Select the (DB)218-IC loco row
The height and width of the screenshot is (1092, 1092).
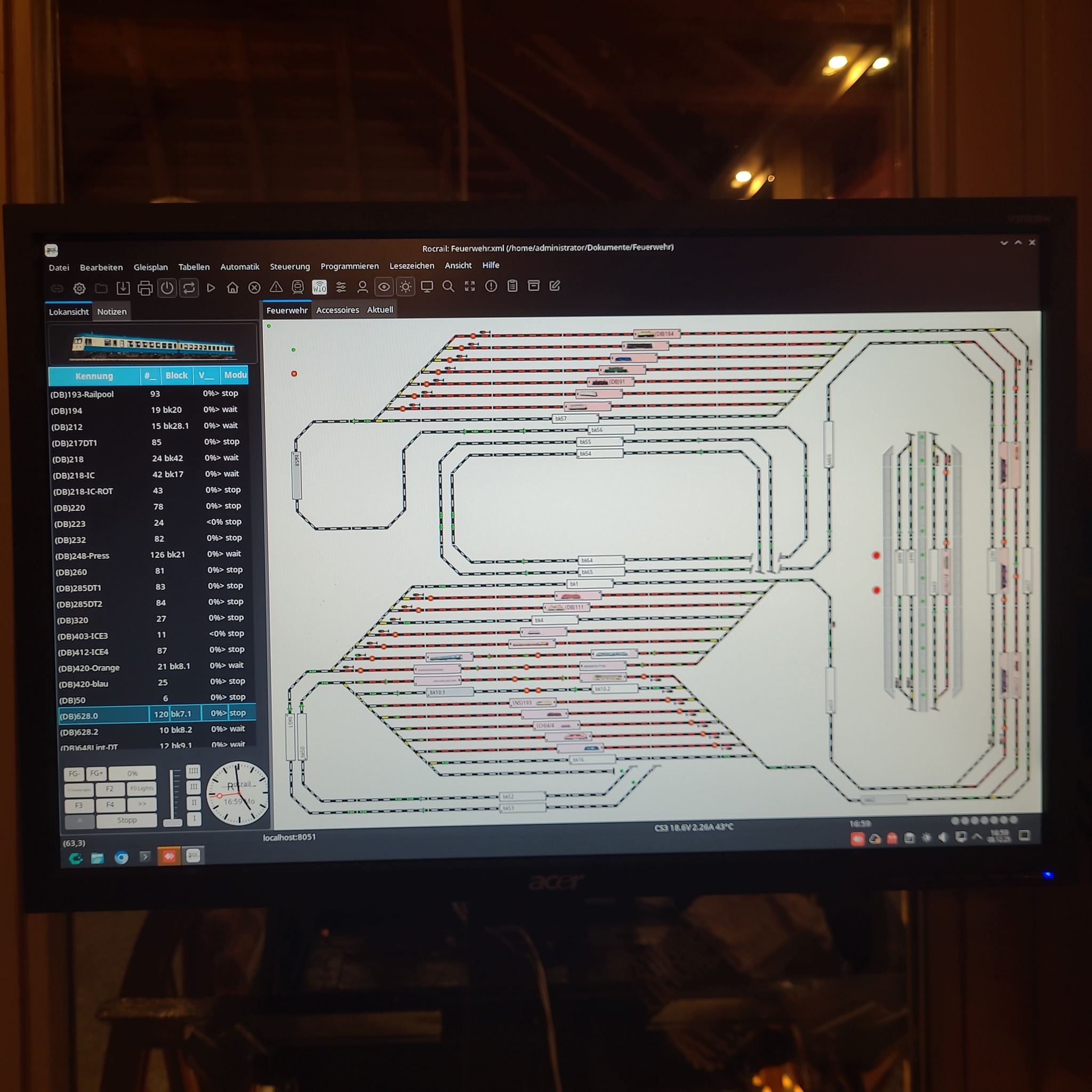point(74,475)
